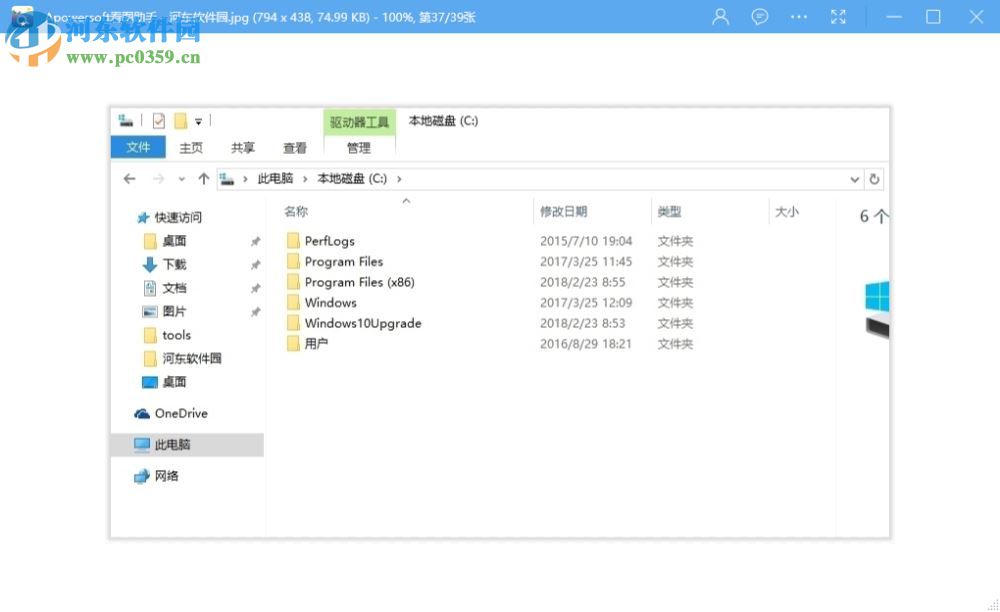Image resolution: width=1000 pixels, height=612 pixels.
Task: Unpin 桌面 using its pin icon
Action: pos(256,241)
